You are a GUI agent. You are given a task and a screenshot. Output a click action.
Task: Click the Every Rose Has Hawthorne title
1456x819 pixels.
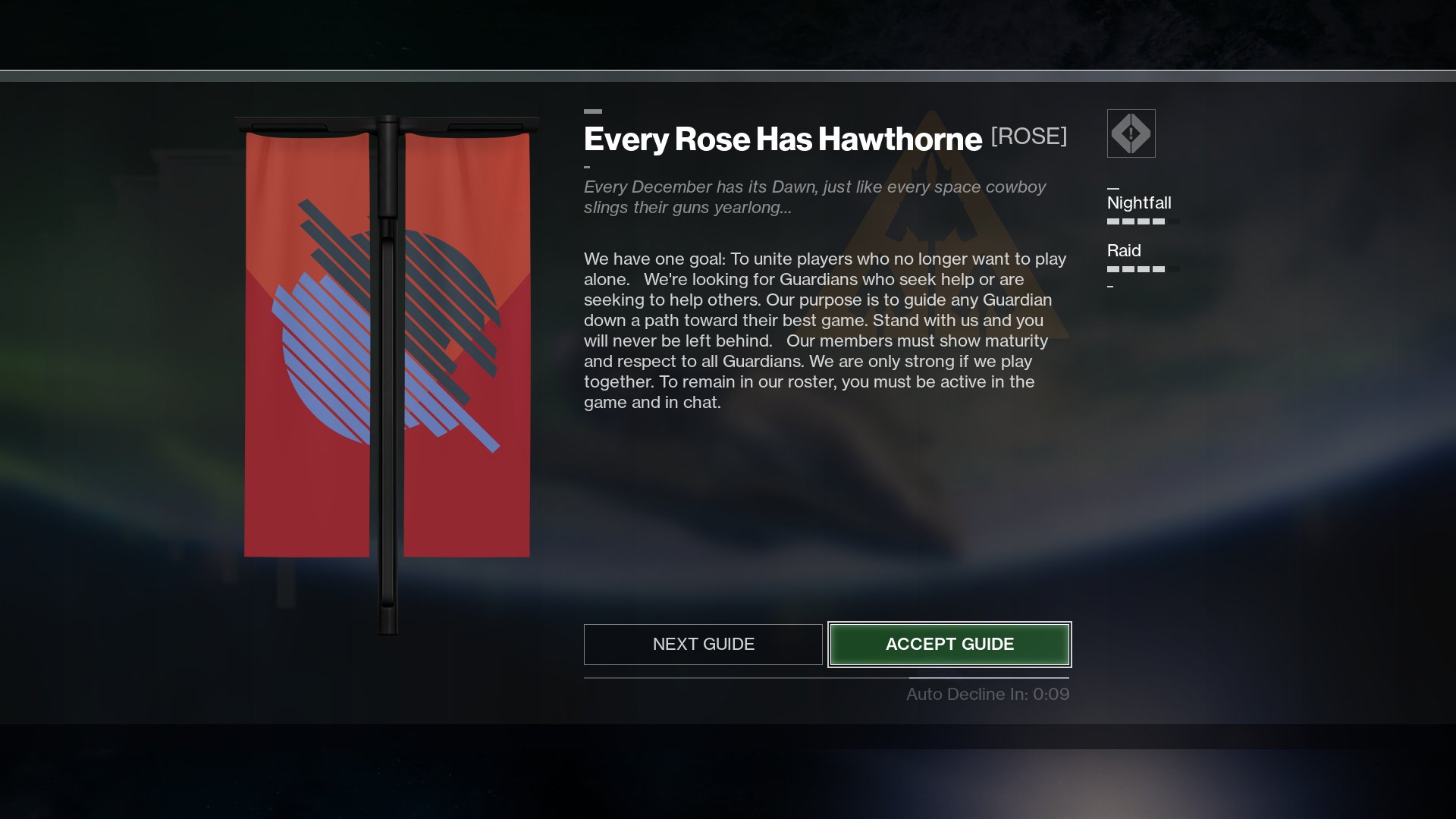pyautogui.click(x=783, y=139)
